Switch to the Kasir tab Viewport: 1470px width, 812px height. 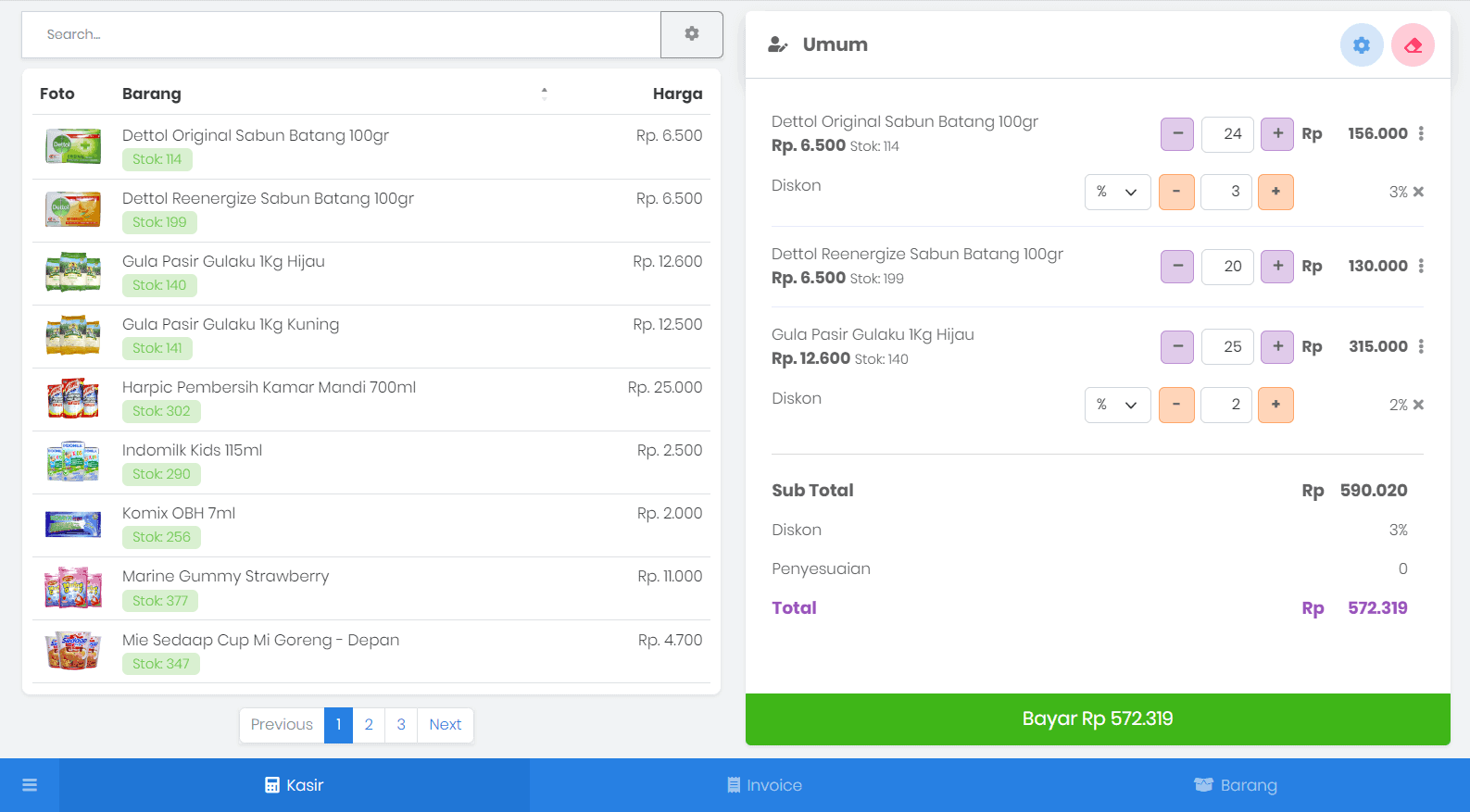click(295, 785)
